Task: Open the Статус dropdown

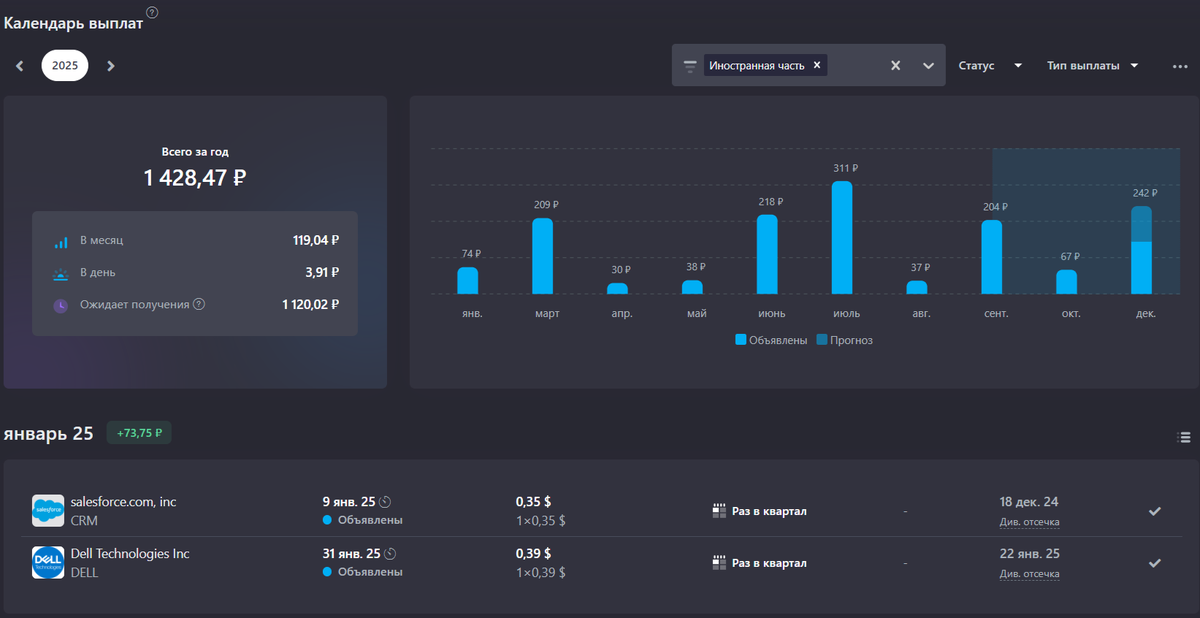Action: coord(990,66)
